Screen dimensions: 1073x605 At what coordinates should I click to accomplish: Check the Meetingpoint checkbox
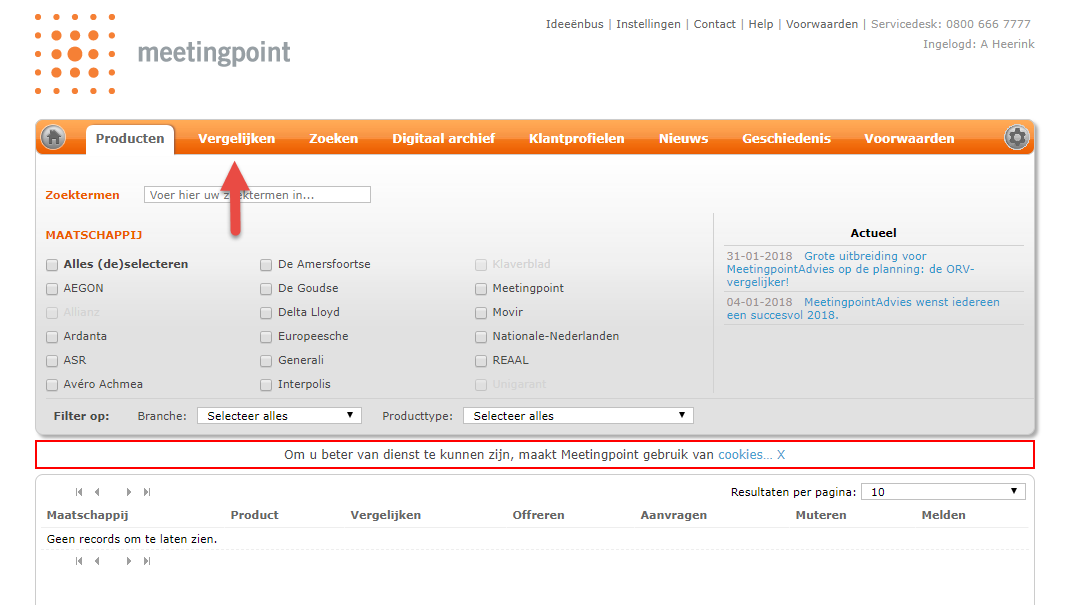coord(481,289)
